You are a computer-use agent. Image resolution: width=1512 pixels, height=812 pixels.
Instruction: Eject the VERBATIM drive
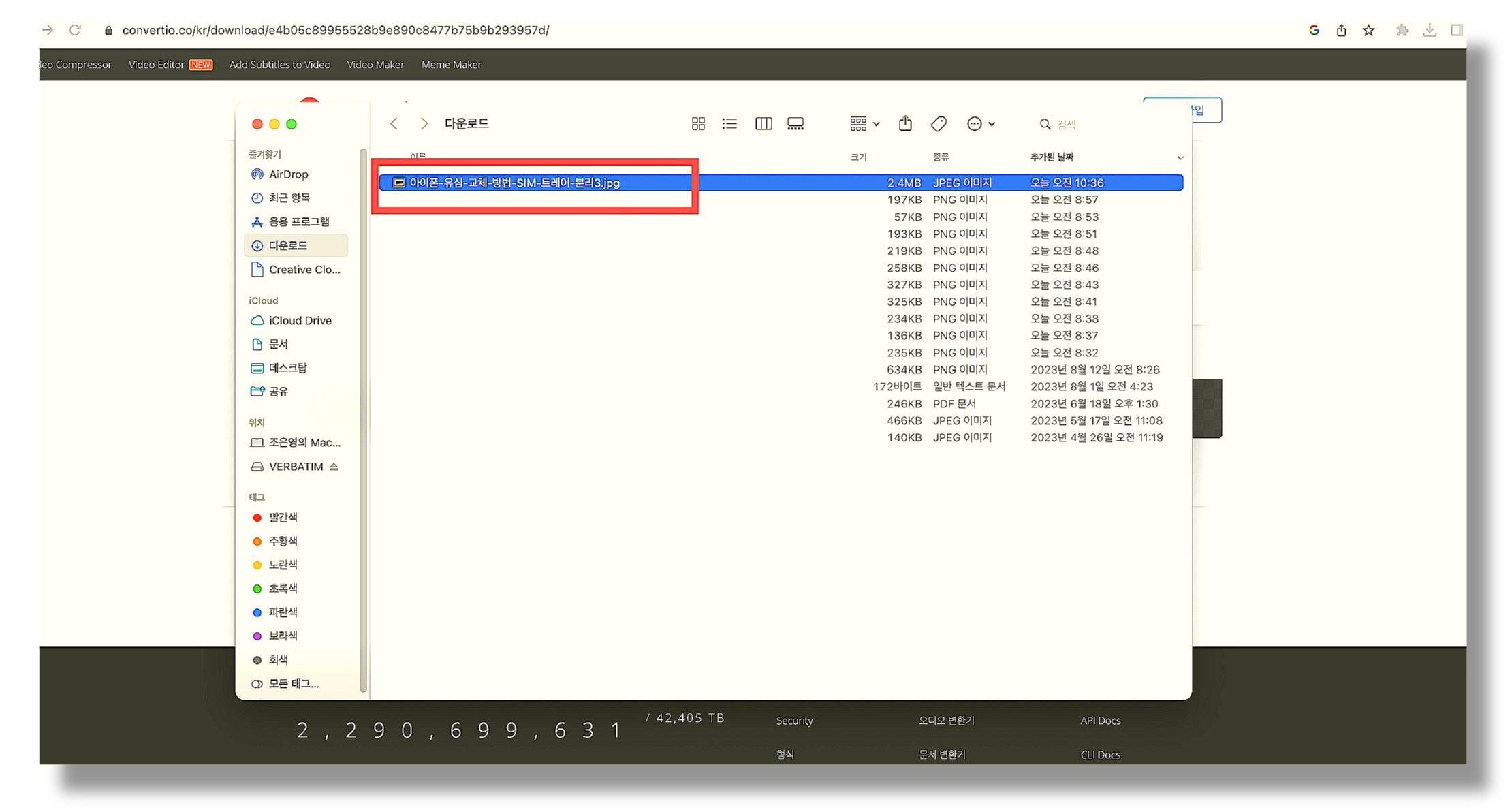click(334, 467)
